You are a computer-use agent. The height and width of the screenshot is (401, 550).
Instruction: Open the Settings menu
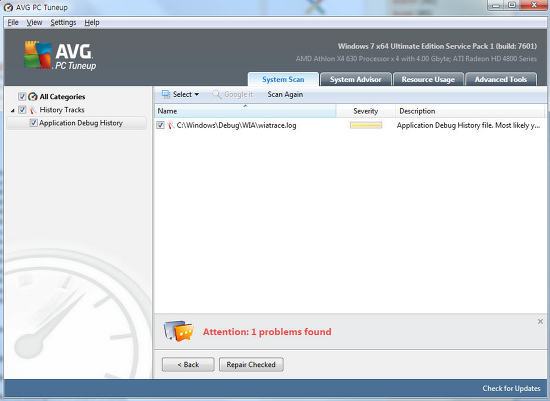[x=63, y=22]
